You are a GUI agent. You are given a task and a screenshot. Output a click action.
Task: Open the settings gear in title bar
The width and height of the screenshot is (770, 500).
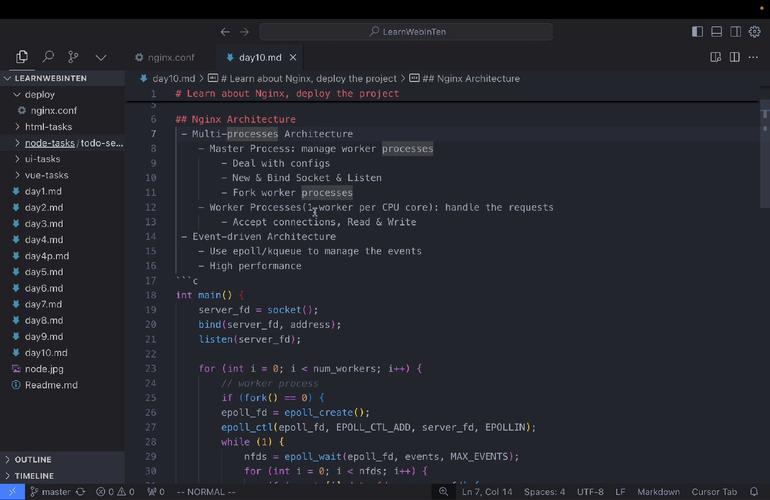click(755, 32)
